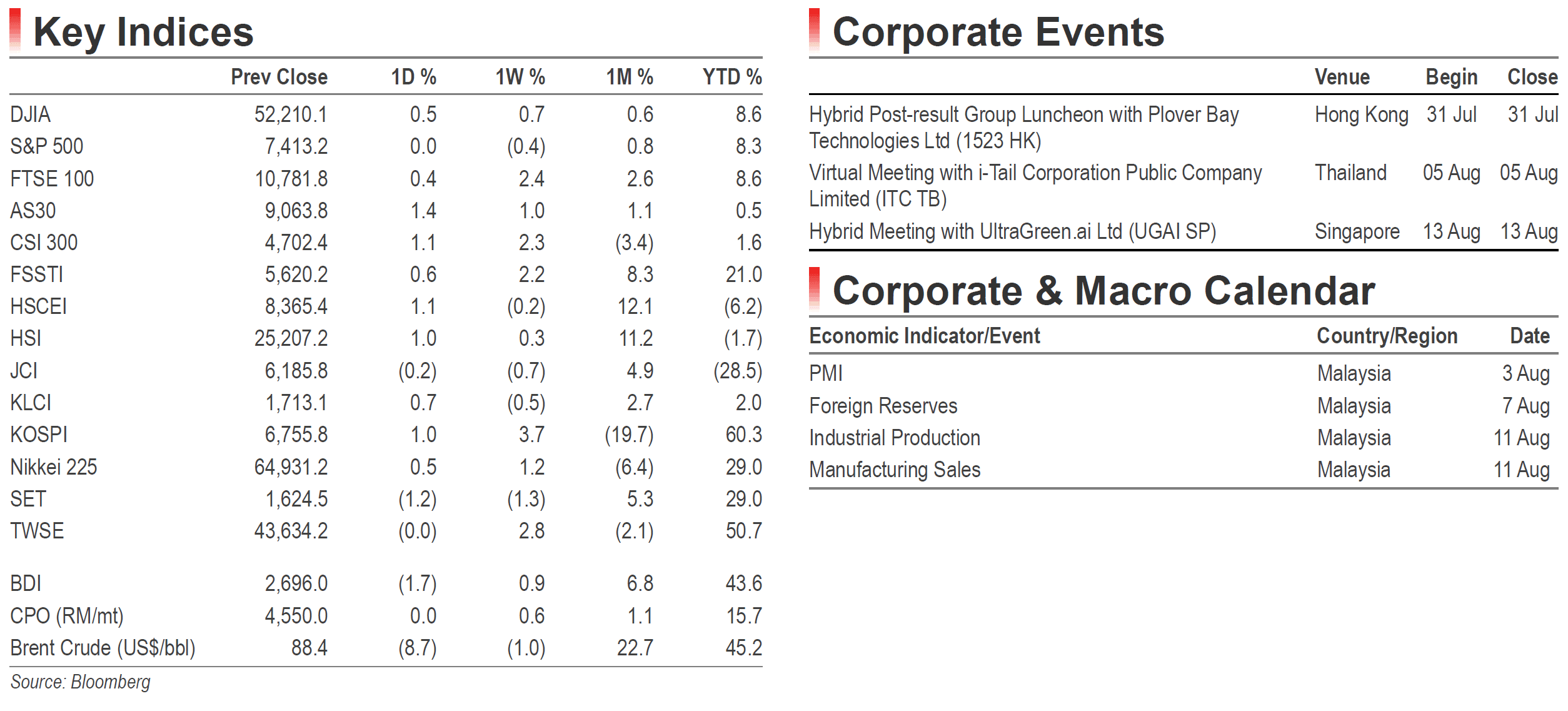Open the Plover Bay Technologies luncheon event
The image size is (1568, 711).
click(x=1024, y=128)
